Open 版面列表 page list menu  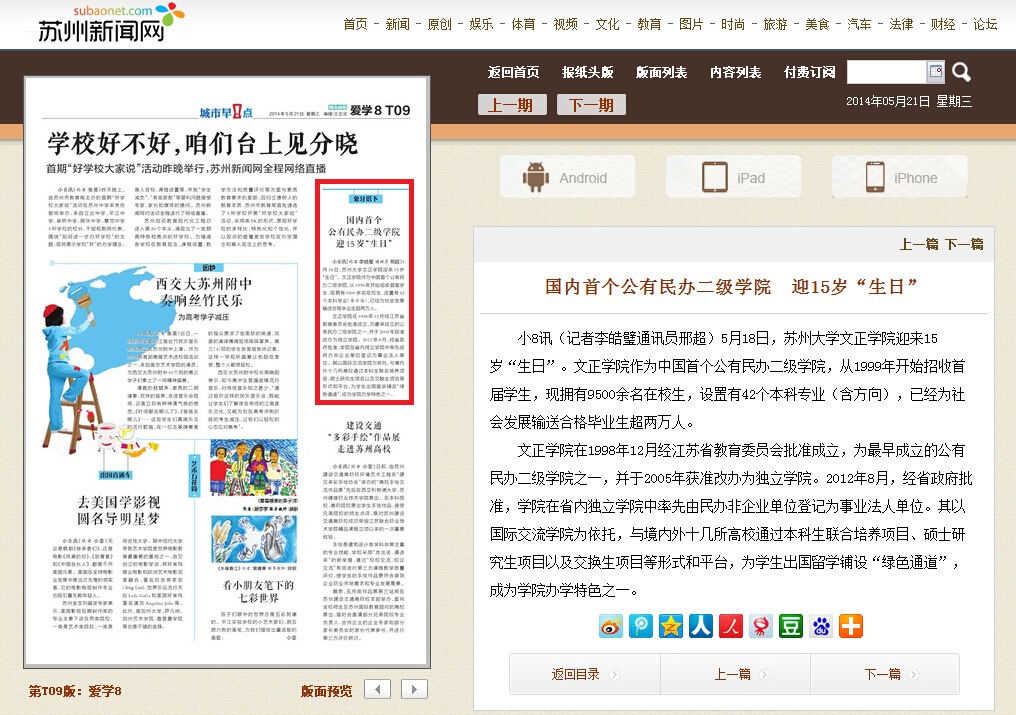[x=661, y=72]
